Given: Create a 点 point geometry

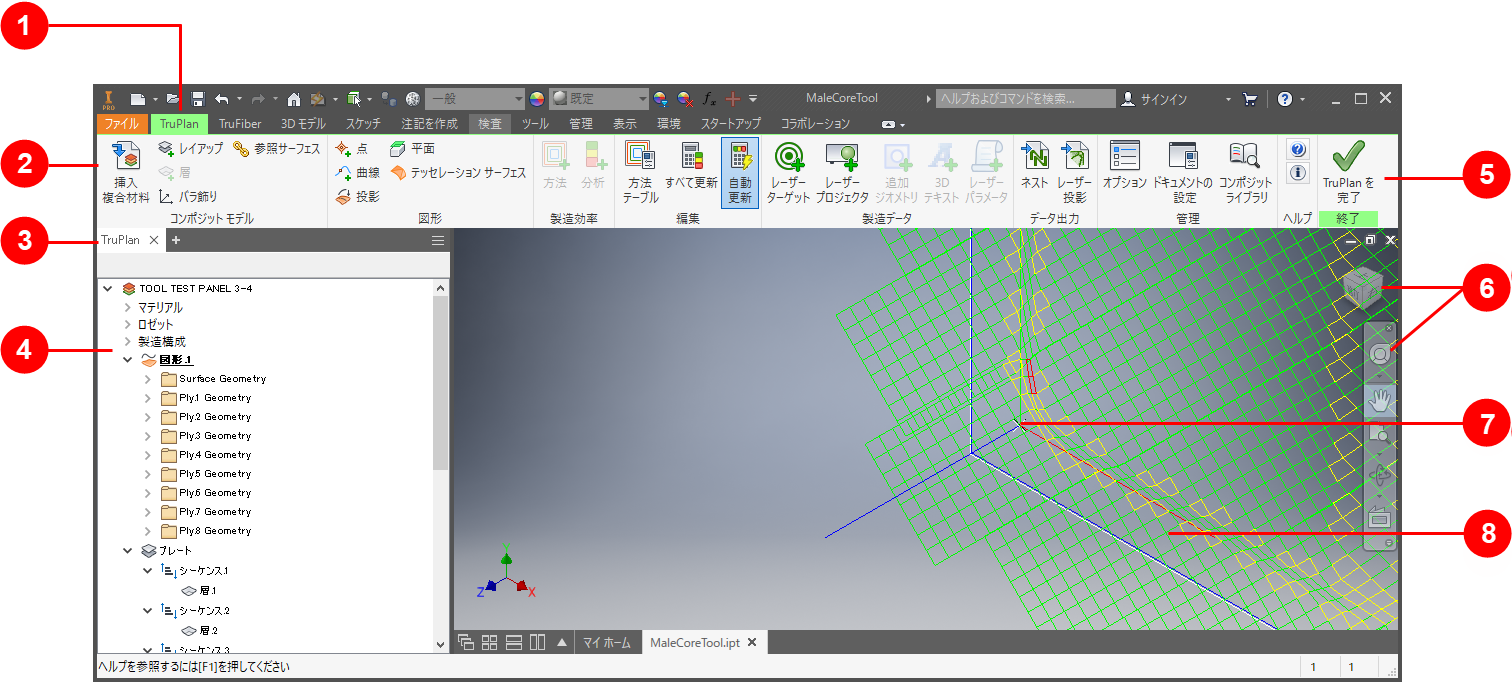Looking at the screenshot, I should (352, 148).
